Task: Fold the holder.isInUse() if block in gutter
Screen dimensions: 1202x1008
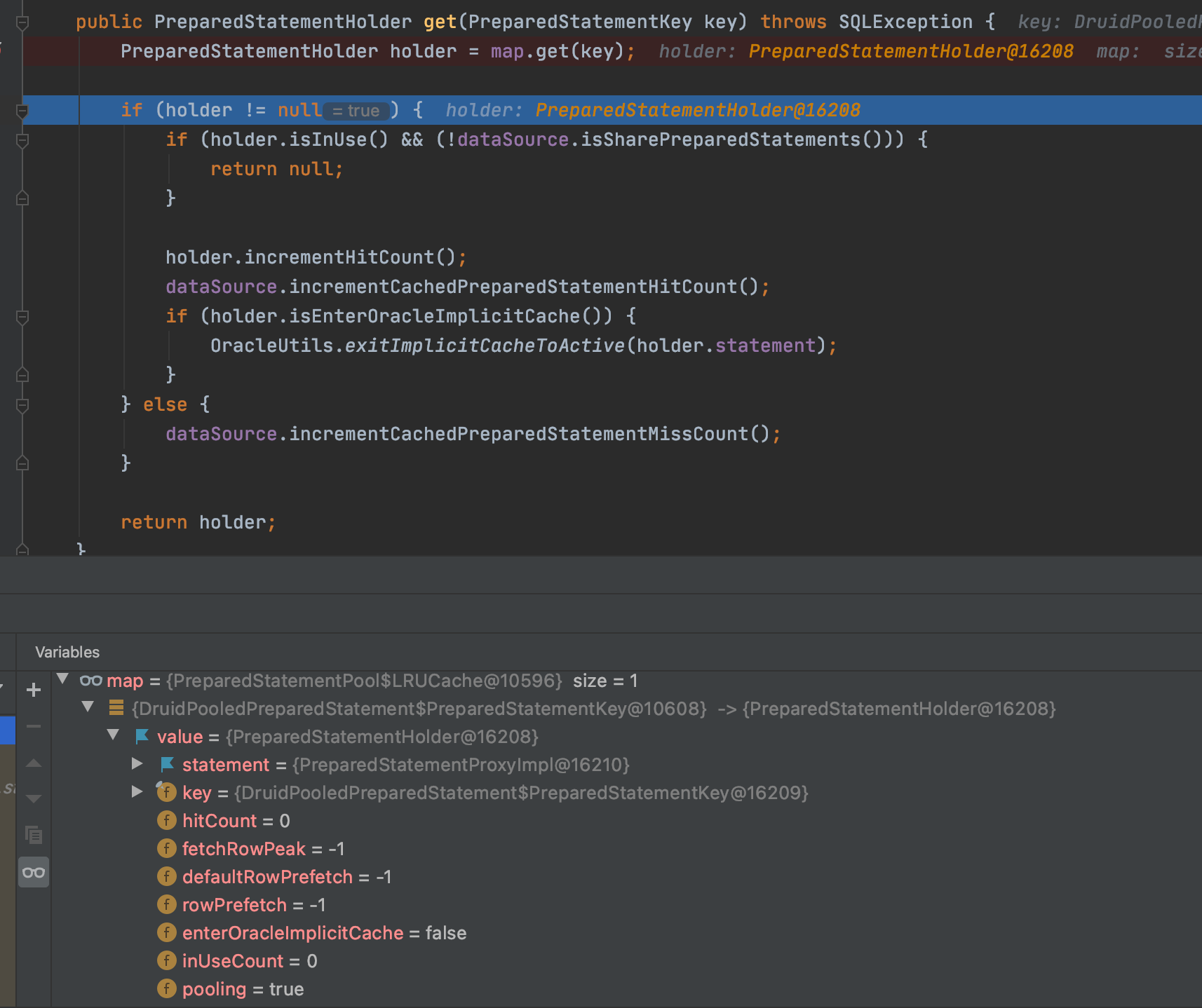Action: [x=22, y=140]
